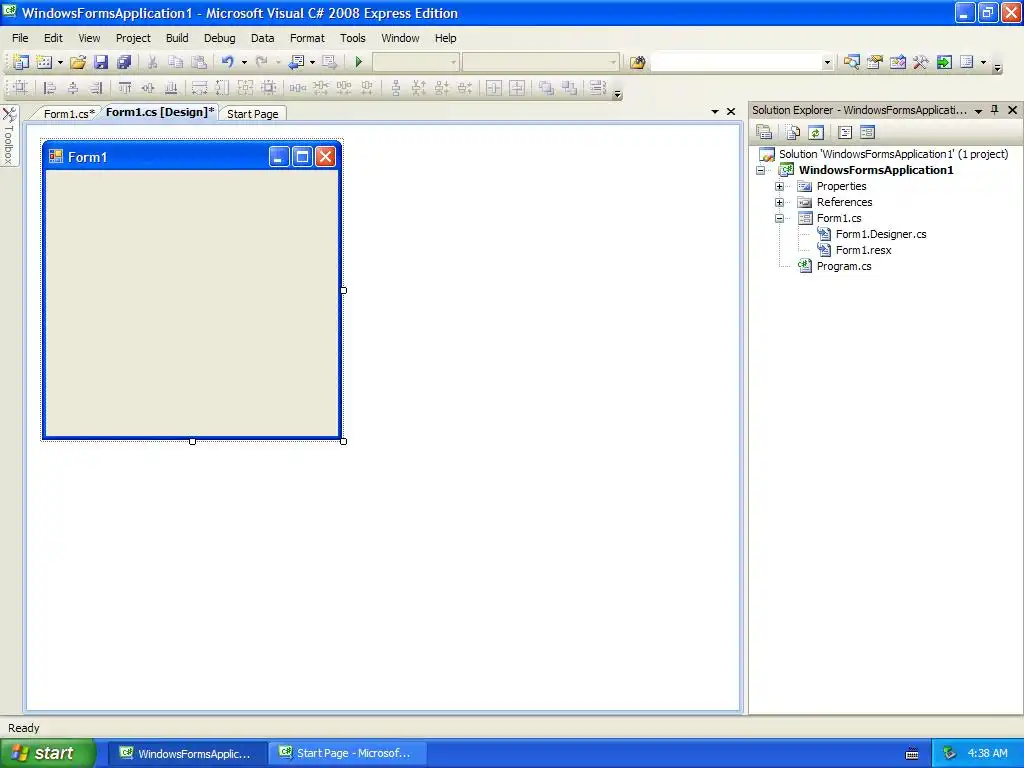Toggle Auto Hide pin on Solution Explorer

coord(995,110)
